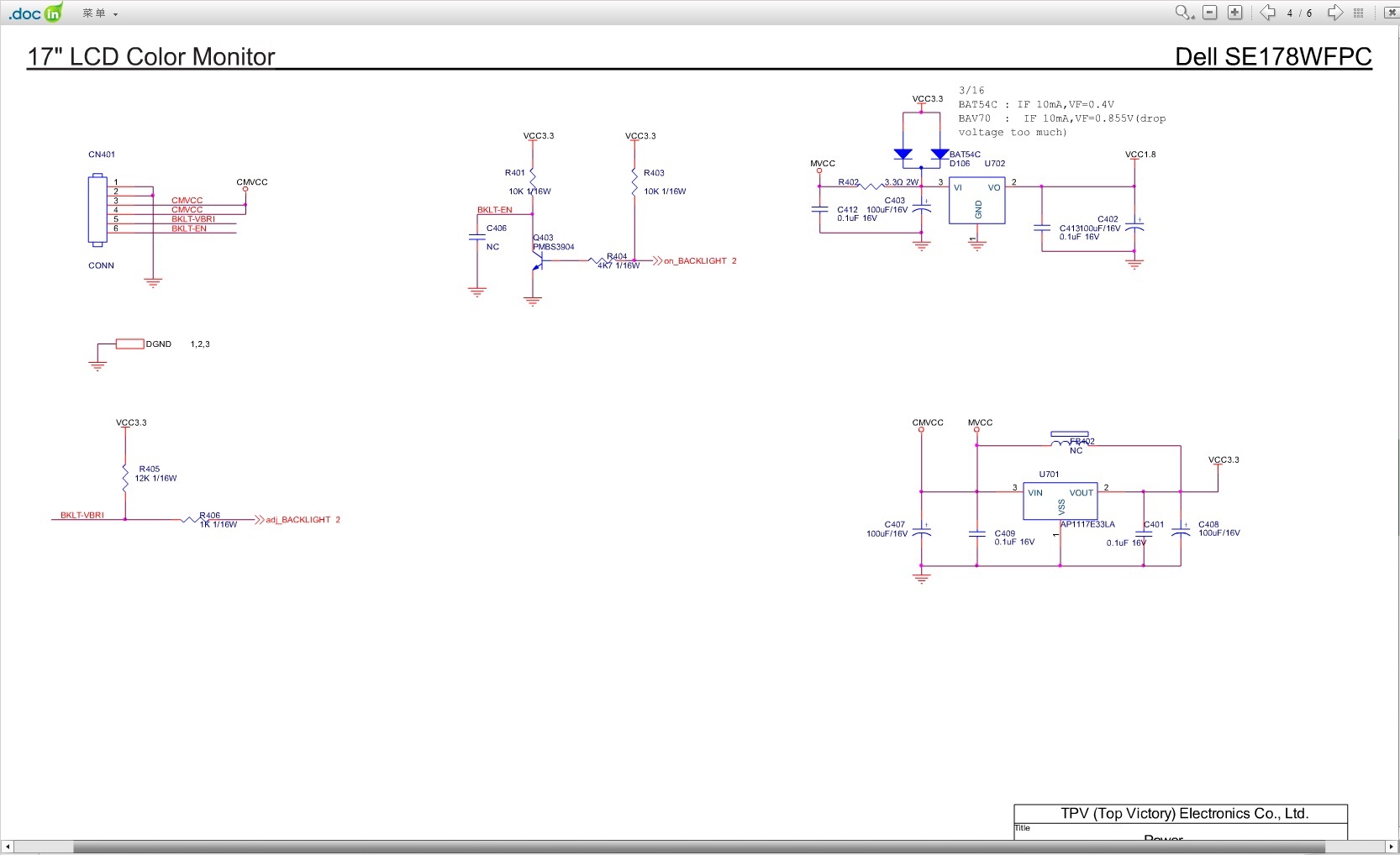Go to the next page arrow
This screenshot has height=855, width=1400.
click(1334, 13)
